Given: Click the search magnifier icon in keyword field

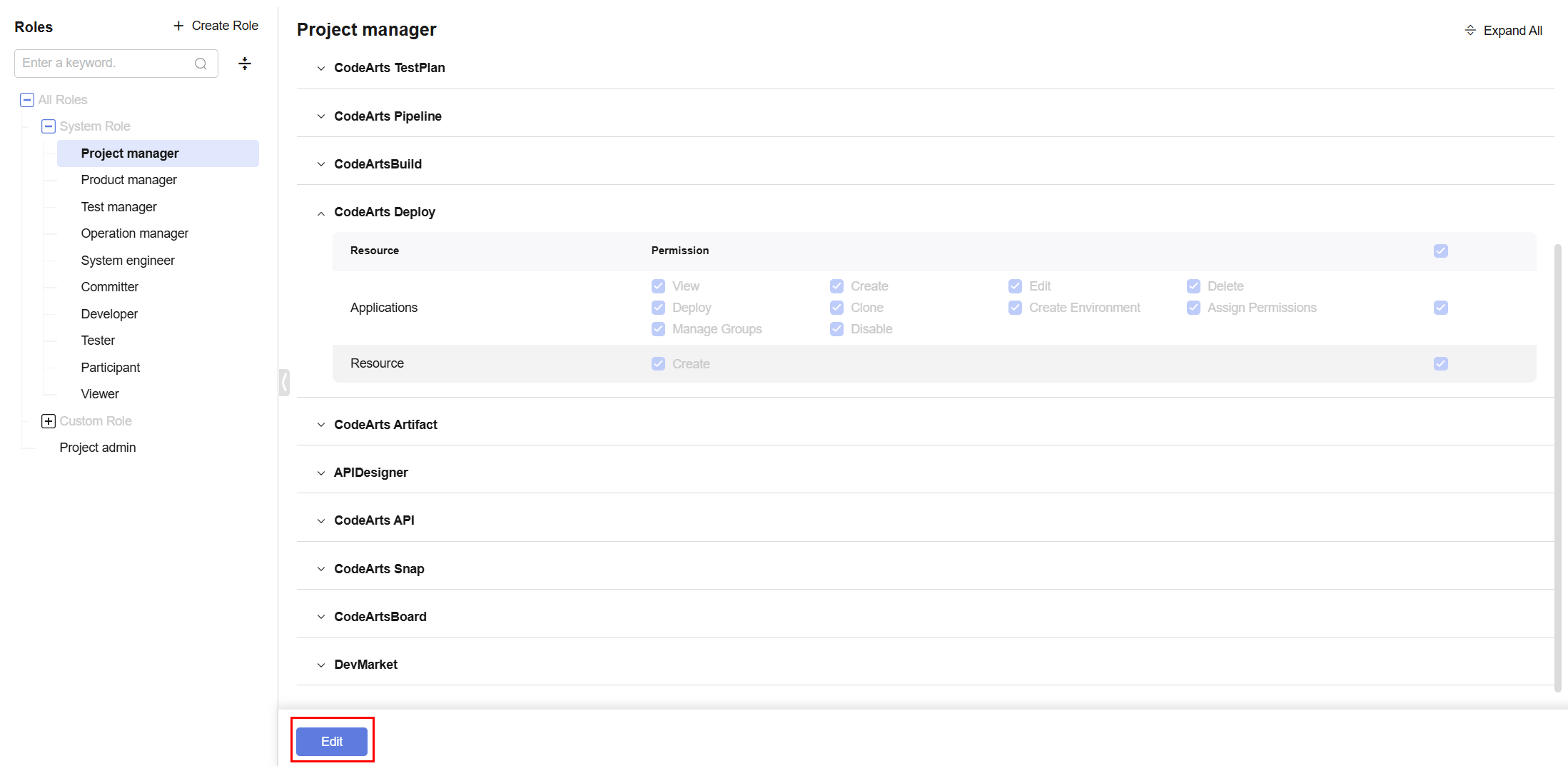Looking at the screenshot, I should click(x=201, y=64).
